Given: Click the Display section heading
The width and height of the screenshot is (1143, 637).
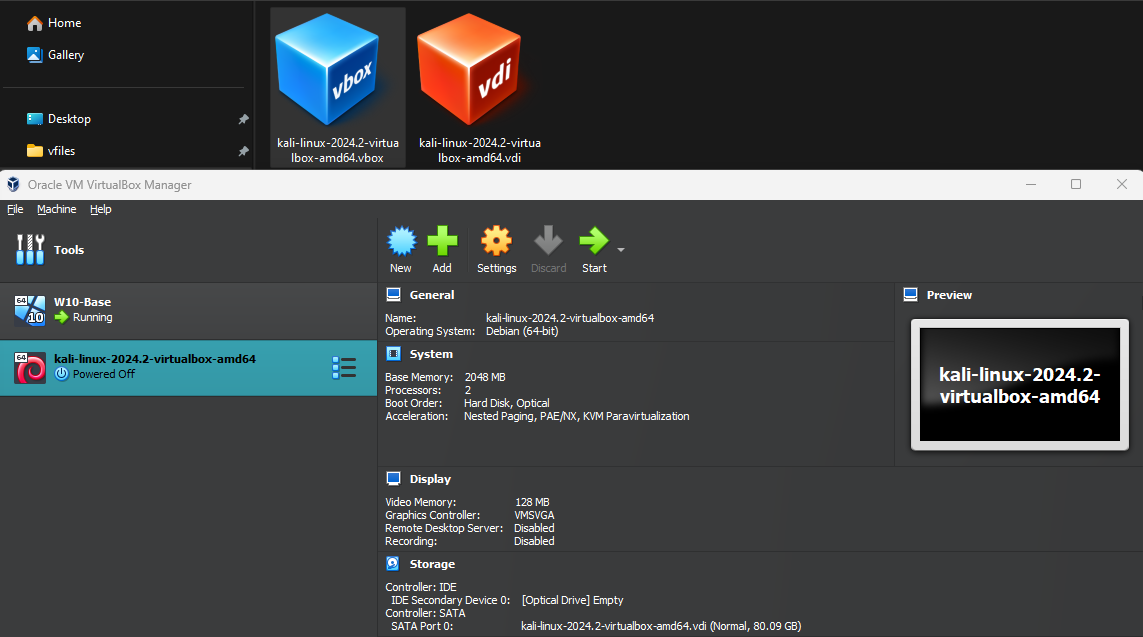Looking at the screenshot, I should click(430, 480).
